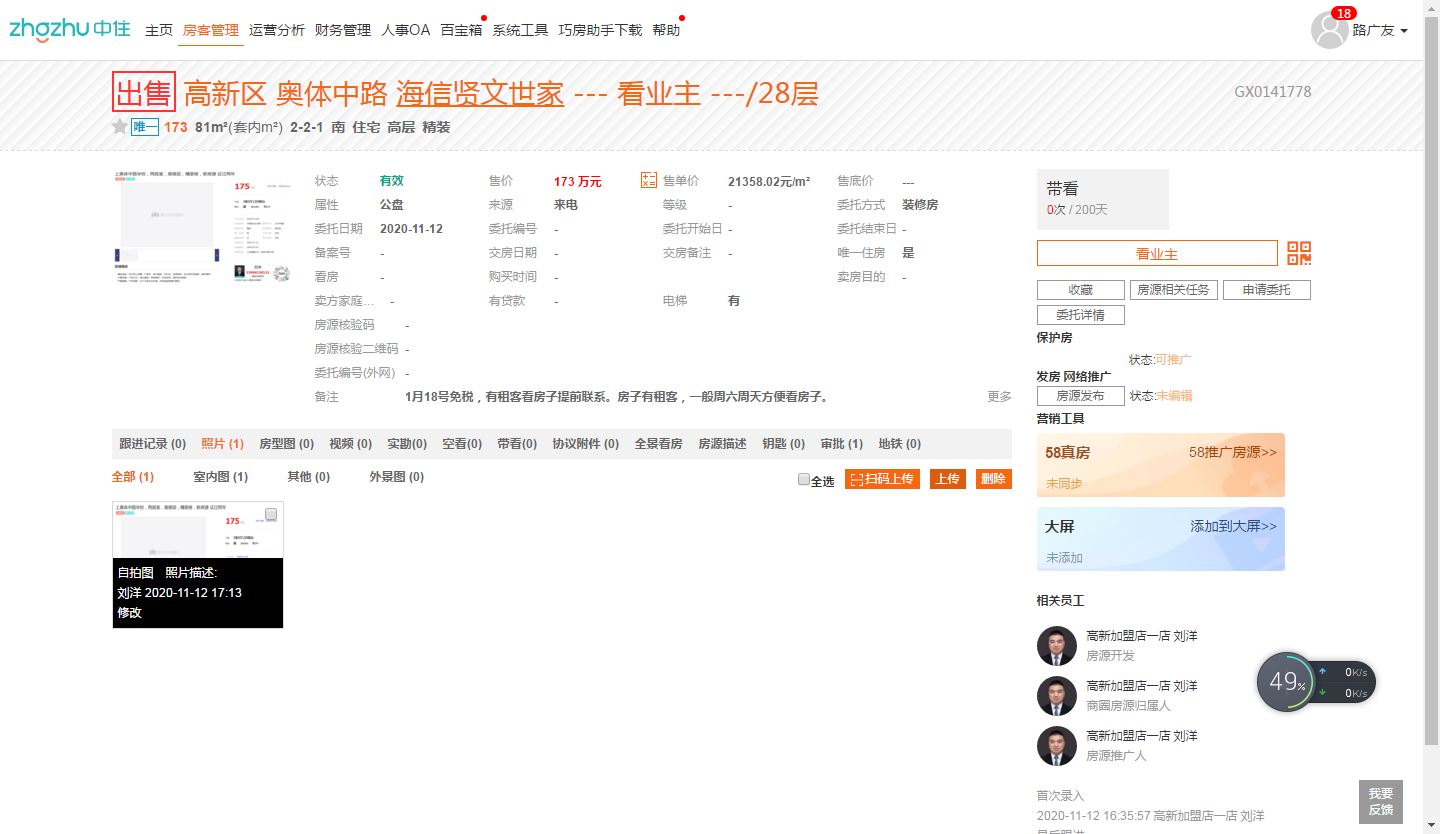The width and height of the screenshot is (1440, 834).
Task: Enable the 全选 select-all checkbox
Action: tap(803, 479)
